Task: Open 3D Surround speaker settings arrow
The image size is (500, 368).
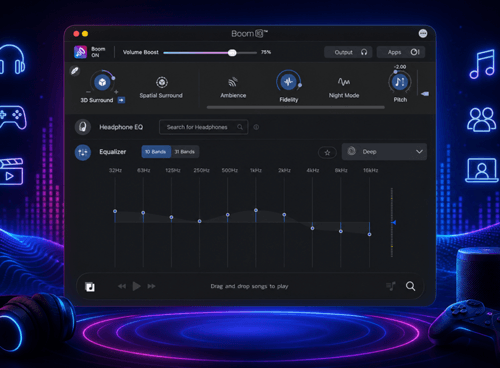Action: pos(122,100)
